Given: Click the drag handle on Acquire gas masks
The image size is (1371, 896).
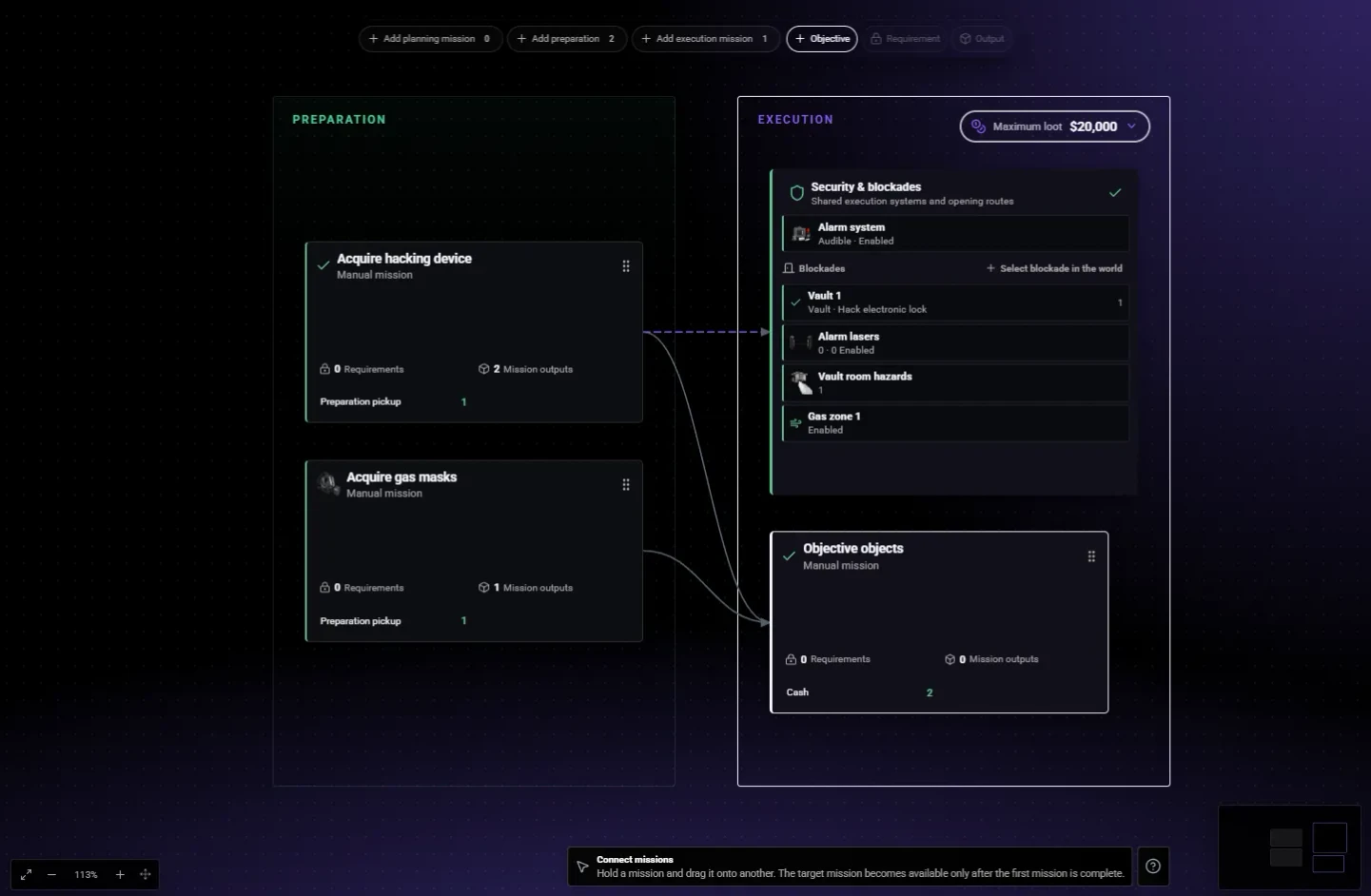Looking at the screenshot, I should pos(626,485).
